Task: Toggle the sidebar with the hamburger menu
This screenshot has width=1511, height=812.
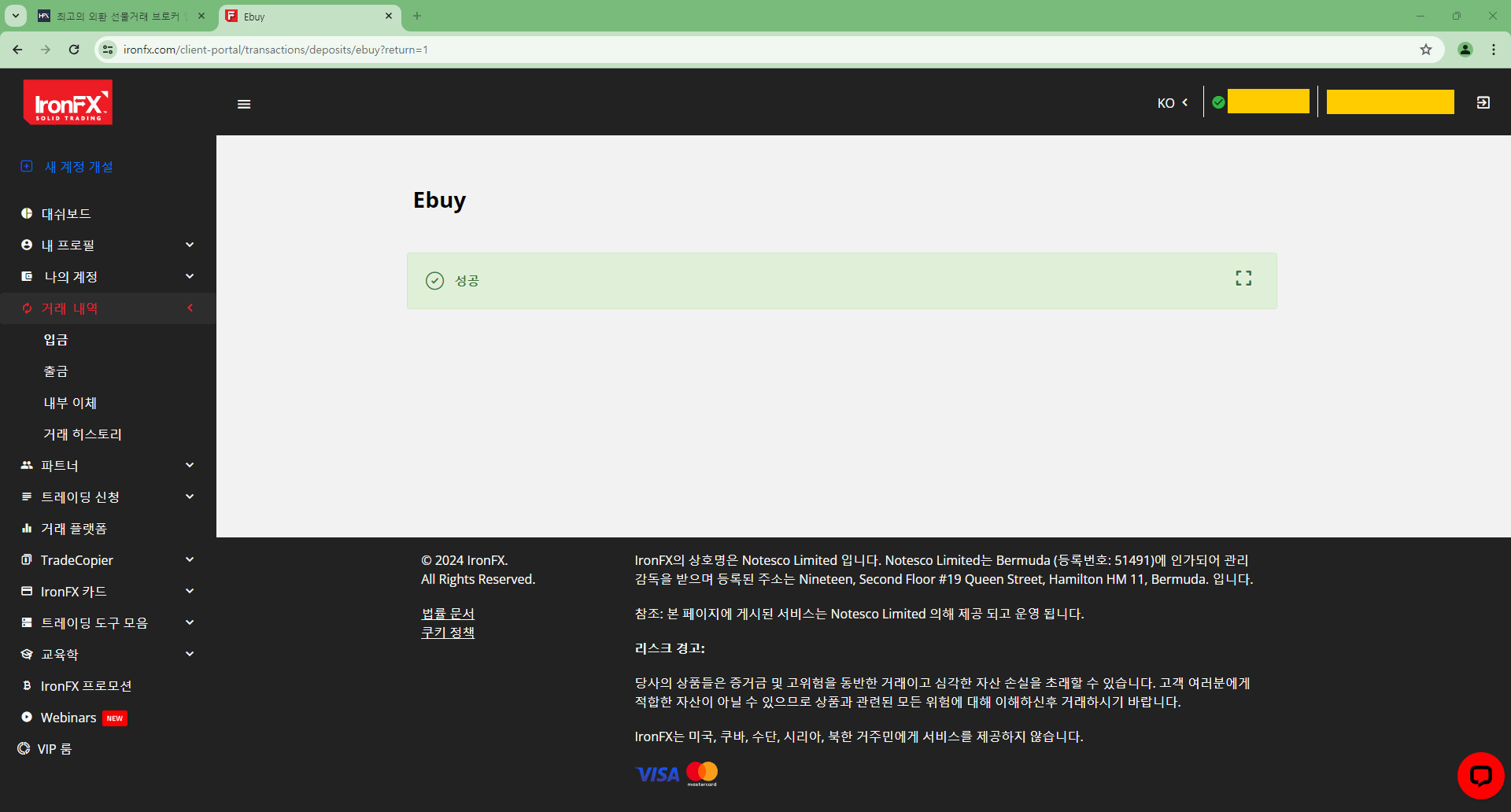Action: click(x=243, y=103)
